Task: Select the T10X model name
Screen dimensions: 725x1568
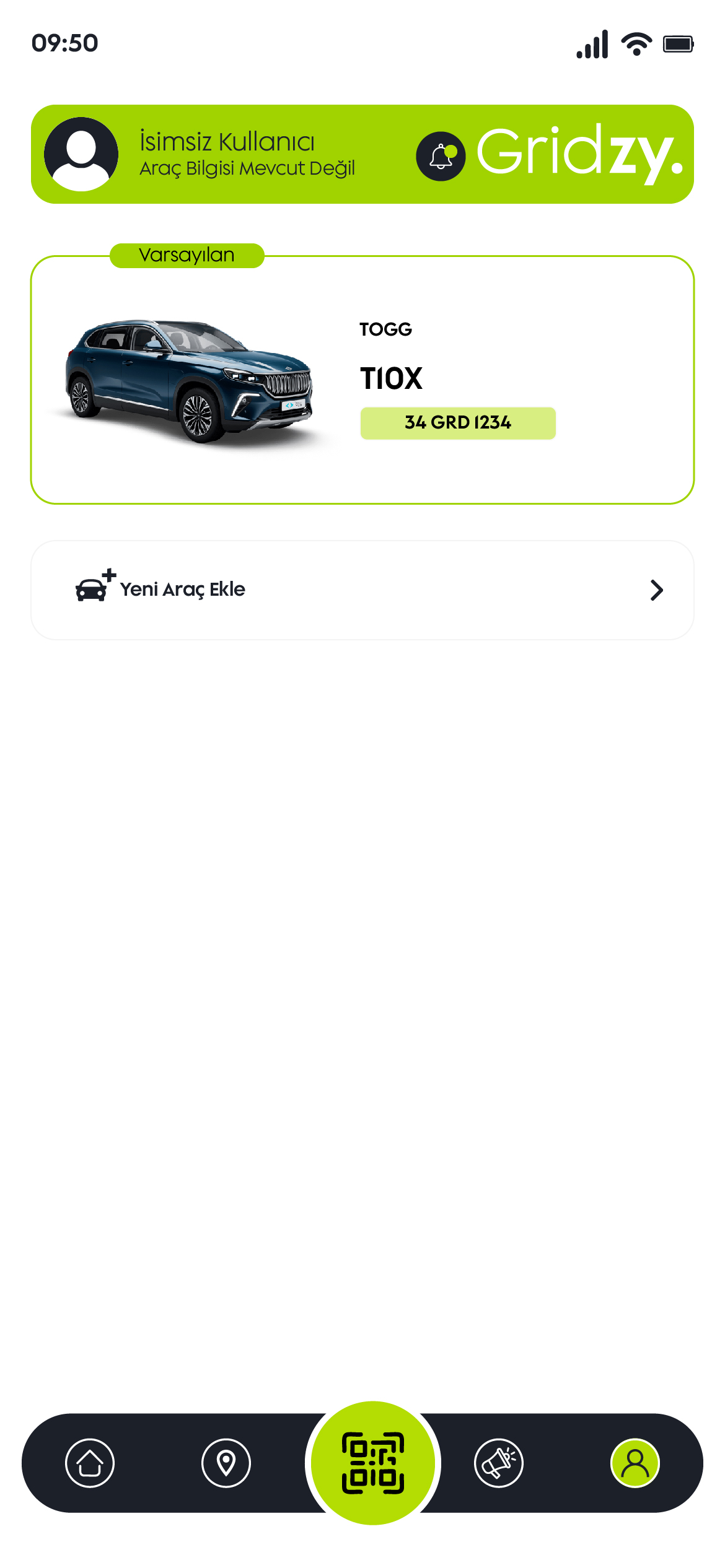Action: (392, 378)
